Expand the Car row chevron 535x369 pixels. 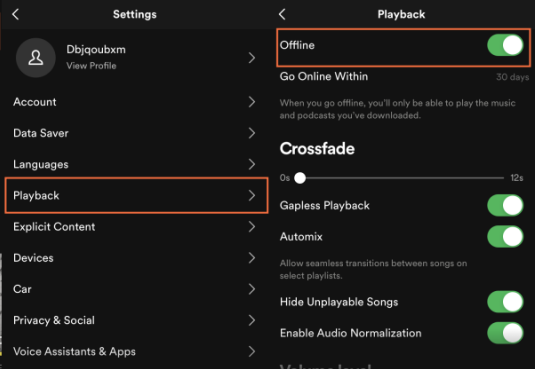pyautogui.click(x=252, y=289)
